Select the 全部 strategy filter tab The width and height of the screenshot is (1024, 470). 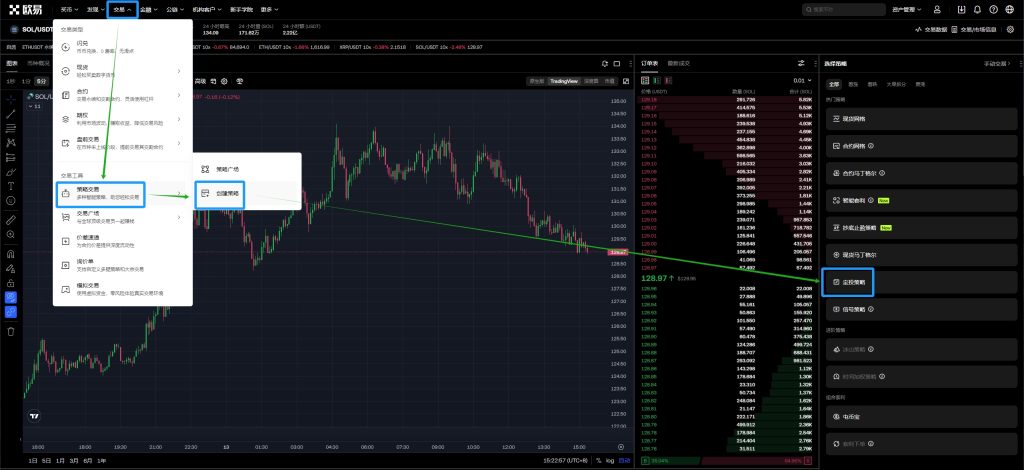coord(834,84)
